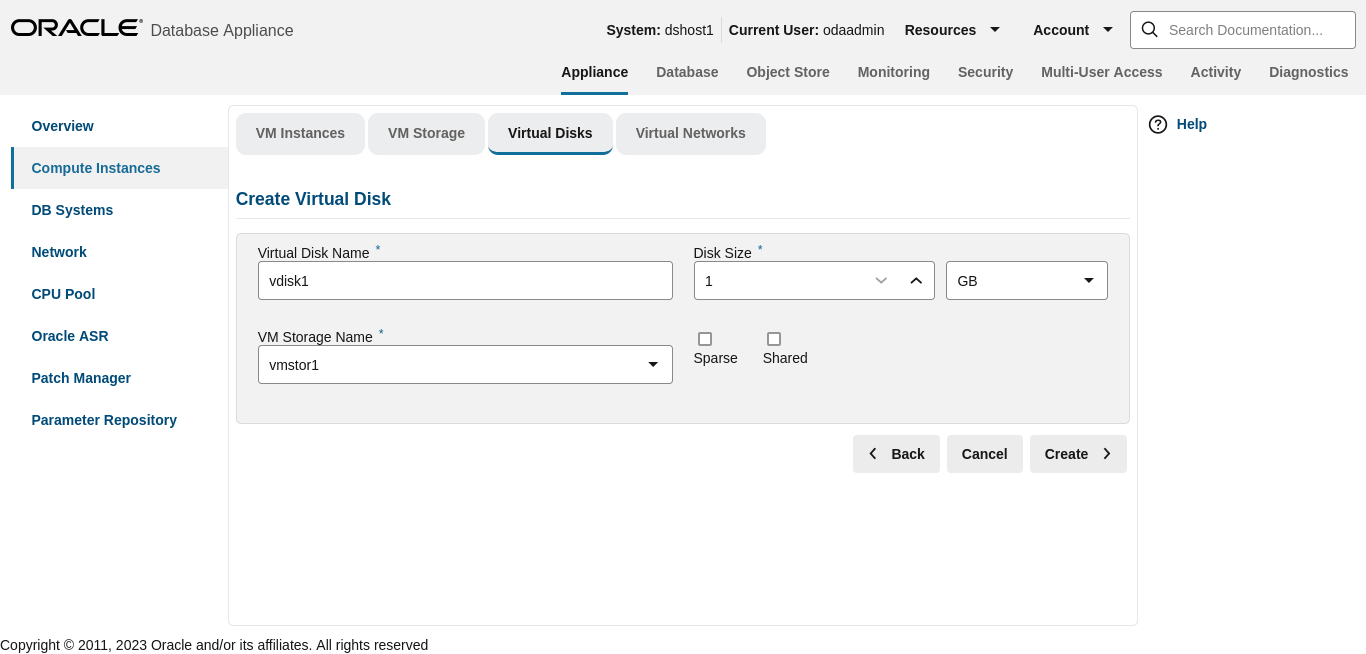This screenshot has width=1366, height=654.
Task: Enable the Shared checkbox
Action: point(774,339)
